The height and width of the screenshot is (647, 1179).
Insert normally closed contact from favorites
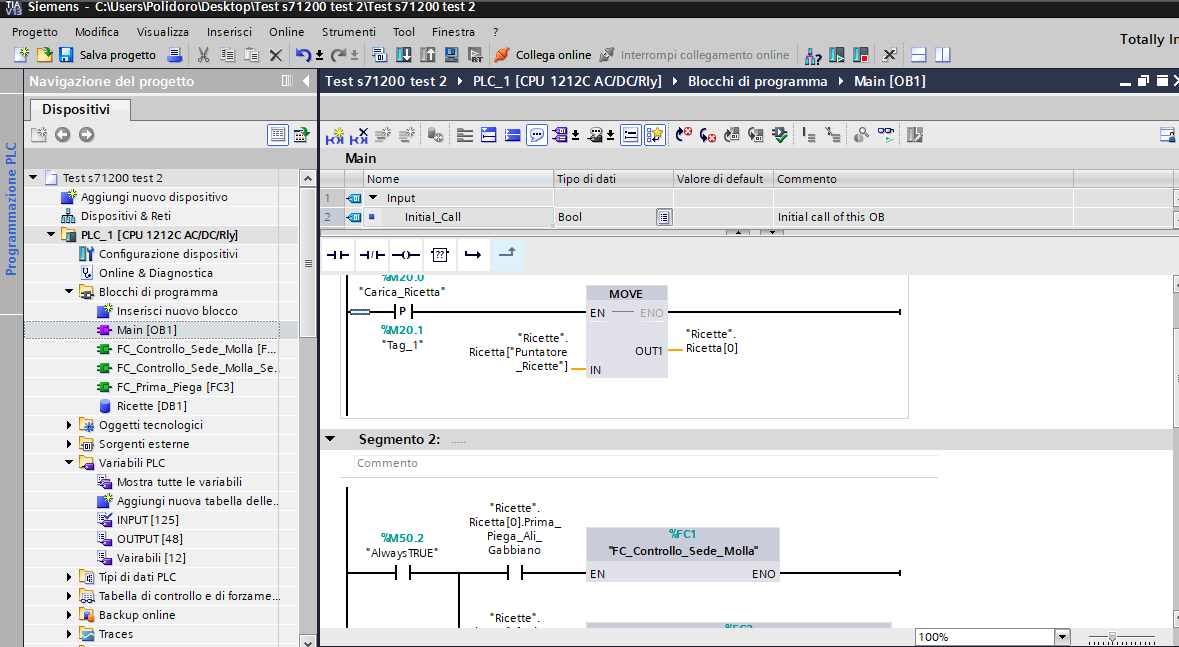coord(371,254)
